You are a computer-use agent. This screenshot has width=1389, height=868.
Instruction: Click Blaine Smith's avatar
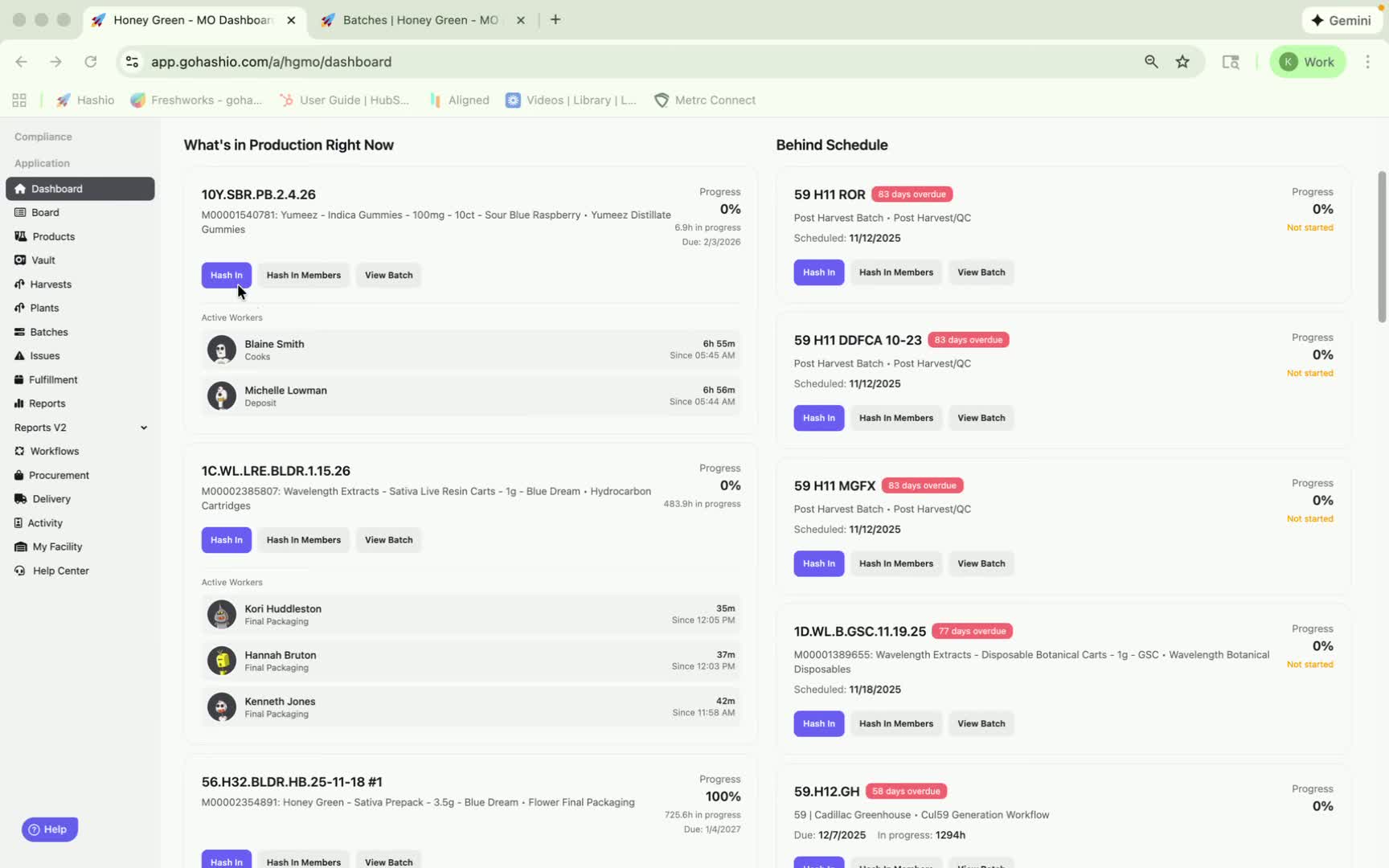pos(222,350)
